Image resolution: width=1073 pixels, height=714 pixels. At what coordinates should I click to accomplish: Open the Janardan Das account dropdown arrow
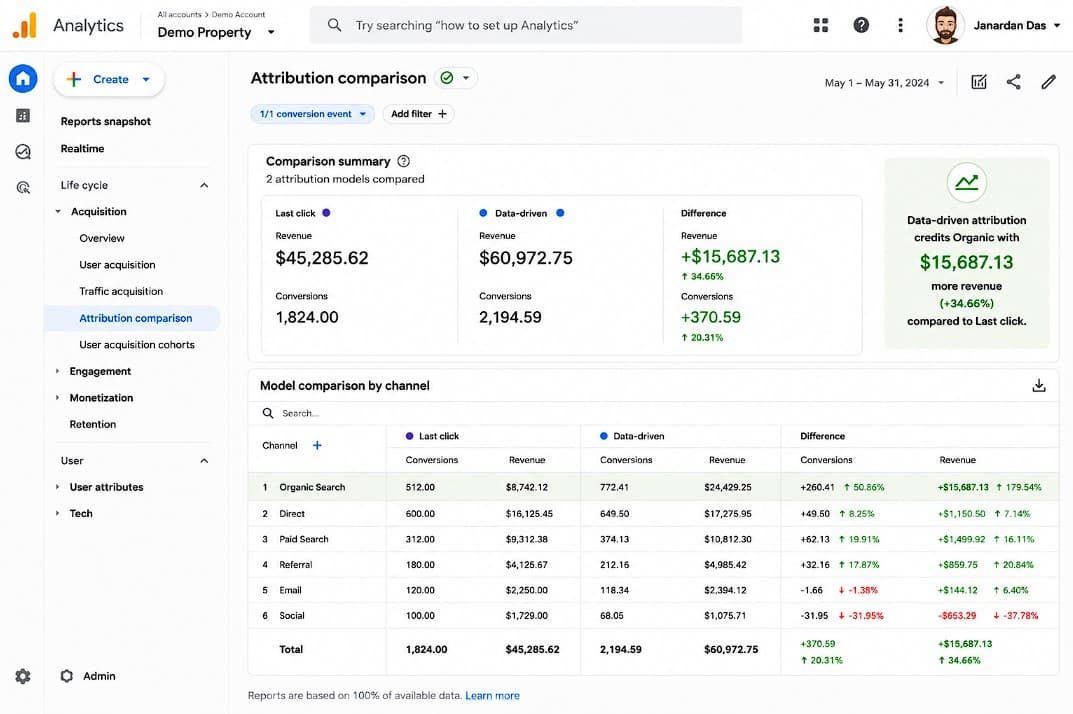(x=1057, y=25)
